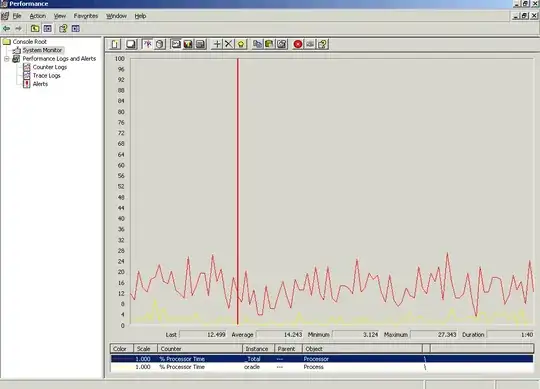Click the New Counter Set icon

click(x=115, y=44)
